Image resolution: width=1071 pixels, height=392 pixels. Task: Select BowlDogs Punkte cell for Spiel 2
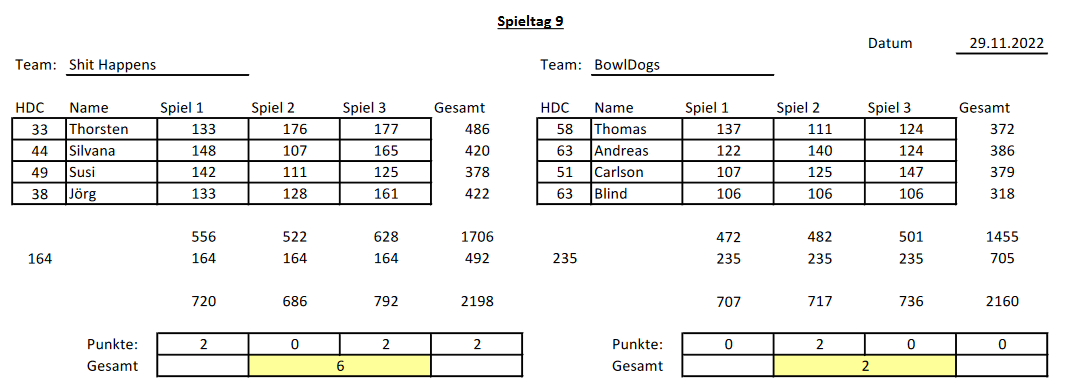(819, 344)
